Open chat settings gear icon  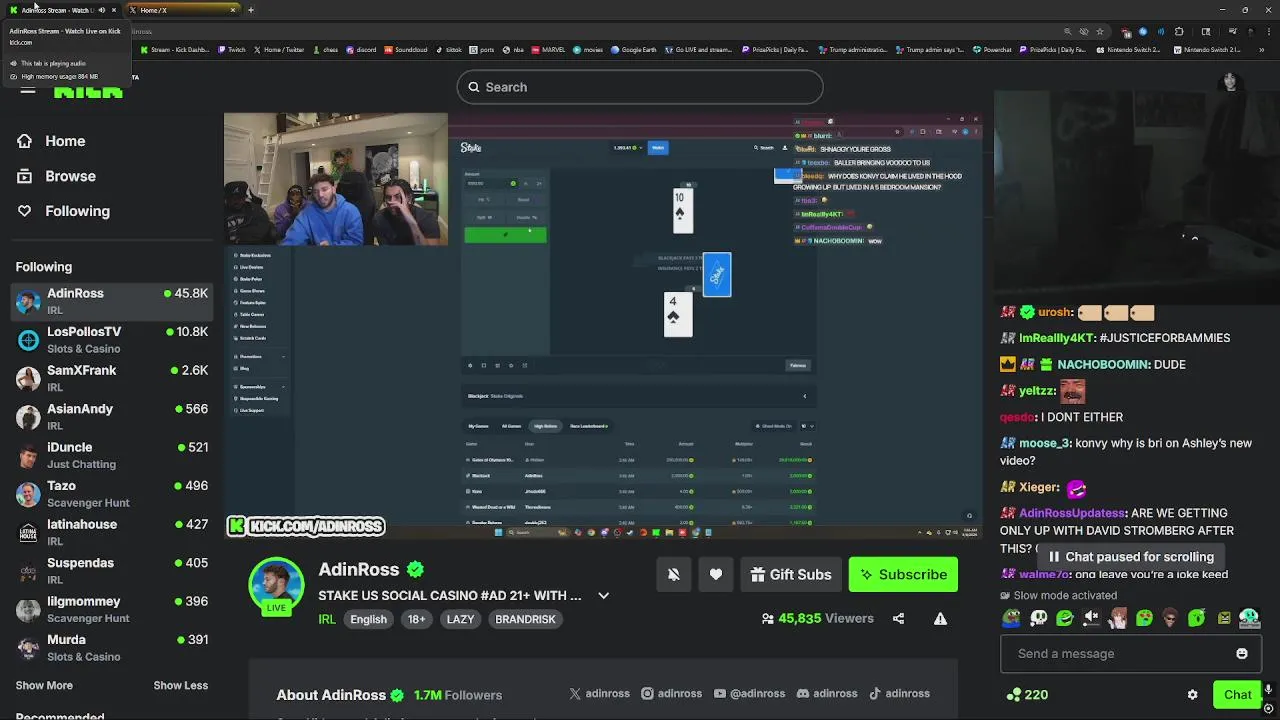pyautogui.click(x=1192, y=694)
